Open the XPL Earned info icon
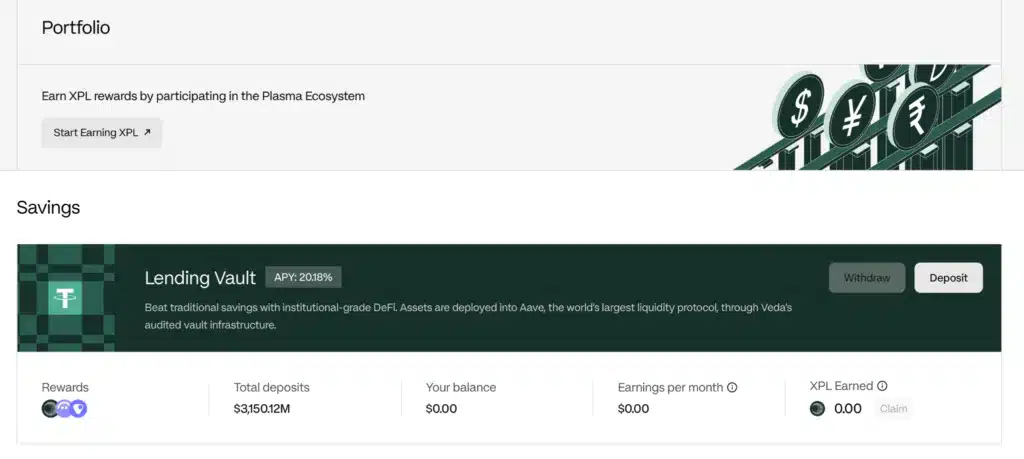This screenshot has height=459, width=1024. pyautogui.click(x=882, y=386)
